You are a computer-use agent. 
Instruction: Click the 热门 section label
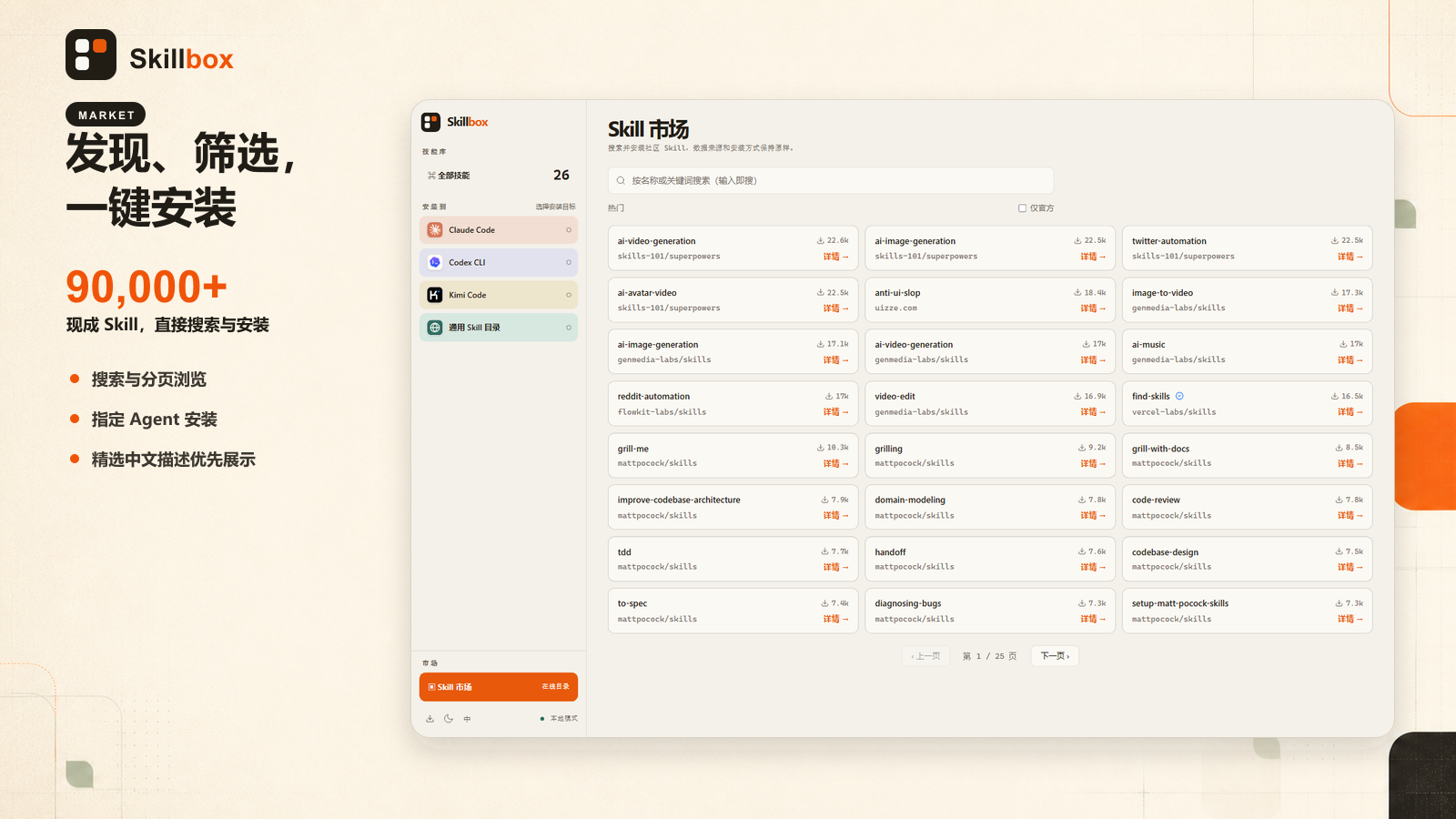(x=616, y=208)
